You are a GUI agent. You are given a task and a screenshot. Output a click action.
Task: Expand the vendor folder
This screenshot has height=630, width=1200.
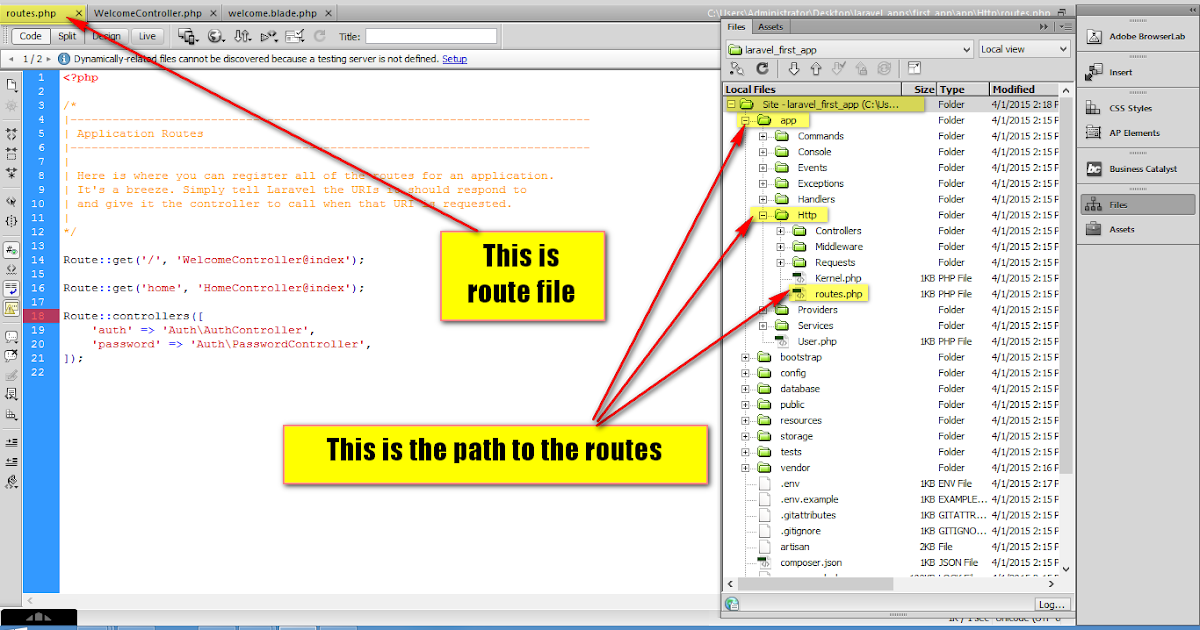745,468
